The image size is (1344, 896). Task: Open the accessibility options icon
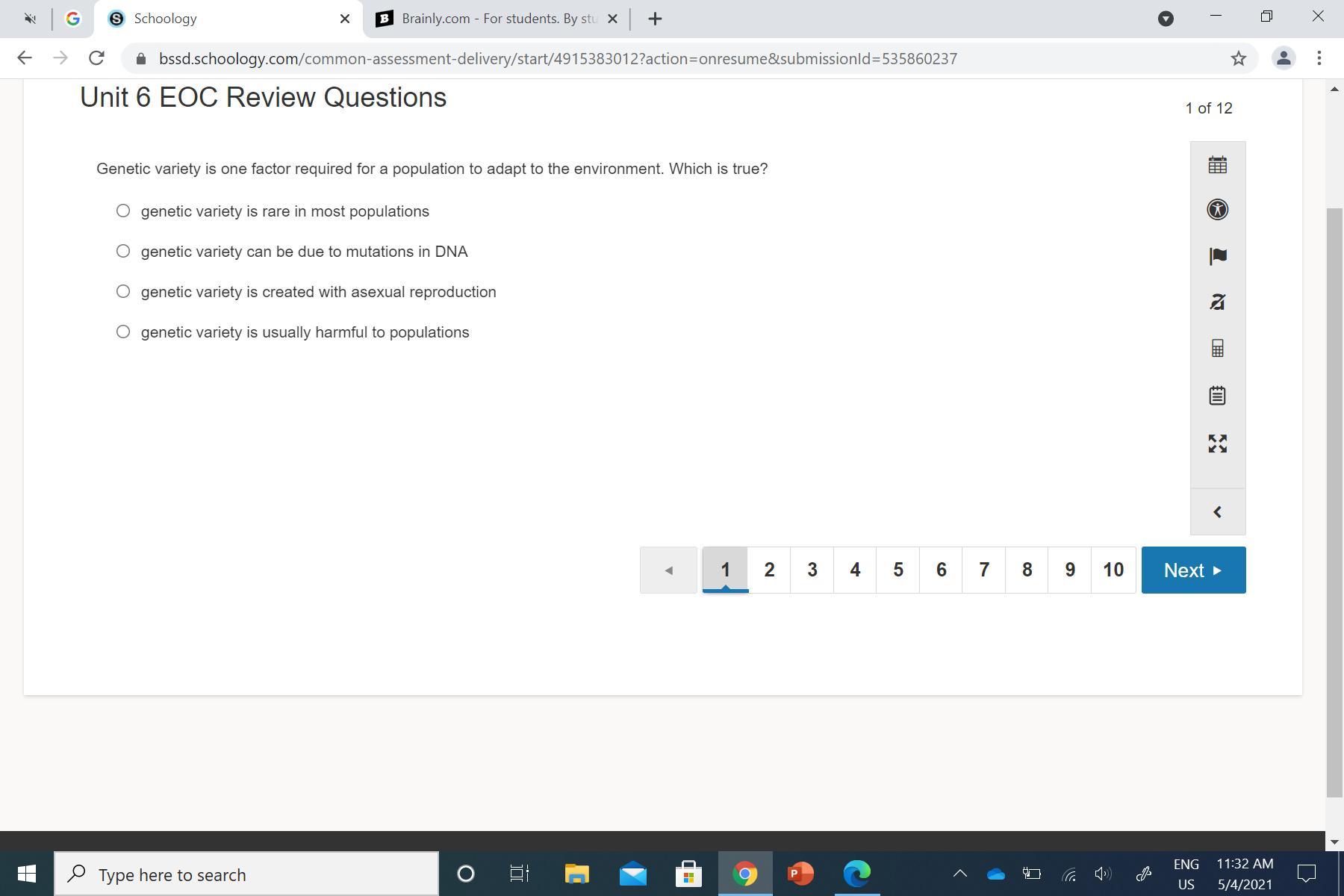point(1217,210)
